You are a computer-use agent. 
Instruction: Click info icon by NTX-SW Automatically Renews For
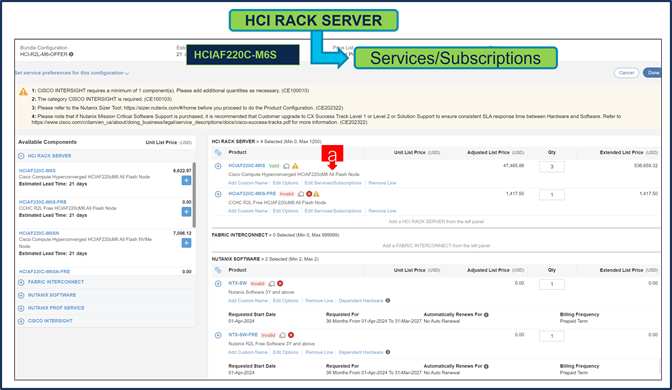(x=486, y=315)
